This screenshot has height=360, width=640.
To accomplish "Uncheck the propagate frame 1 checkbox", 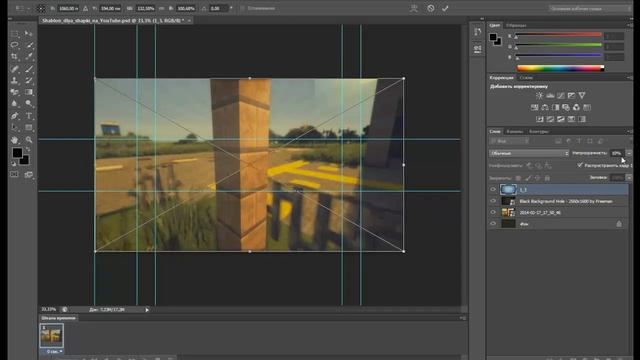I will coord(580,165).
